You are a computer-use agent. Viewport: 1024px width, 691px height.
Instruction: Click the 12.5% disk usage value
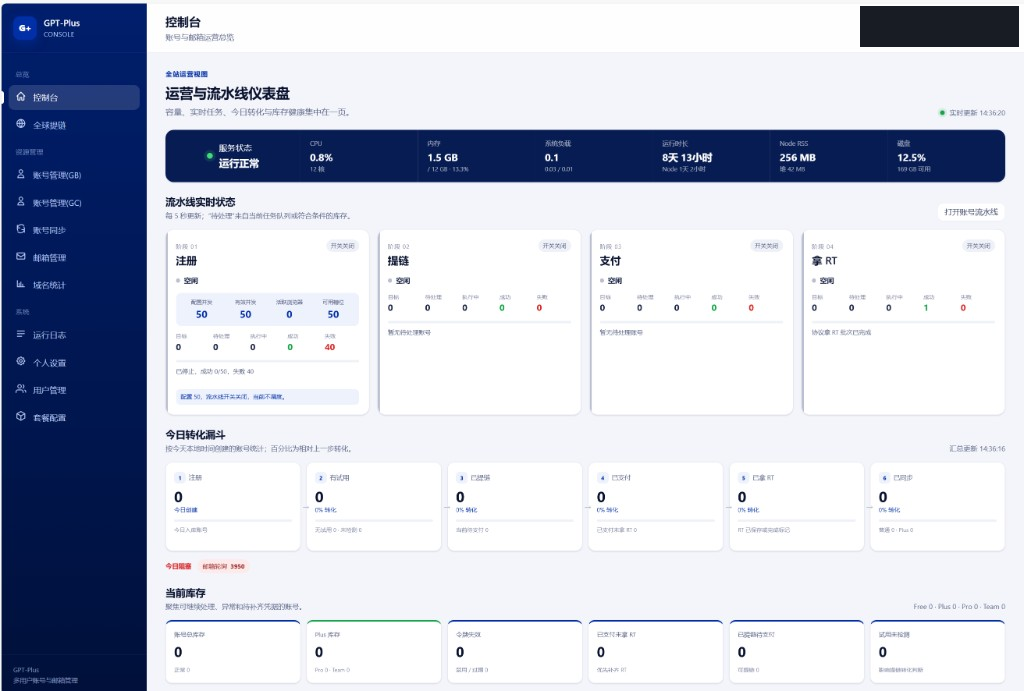point(911,157)
